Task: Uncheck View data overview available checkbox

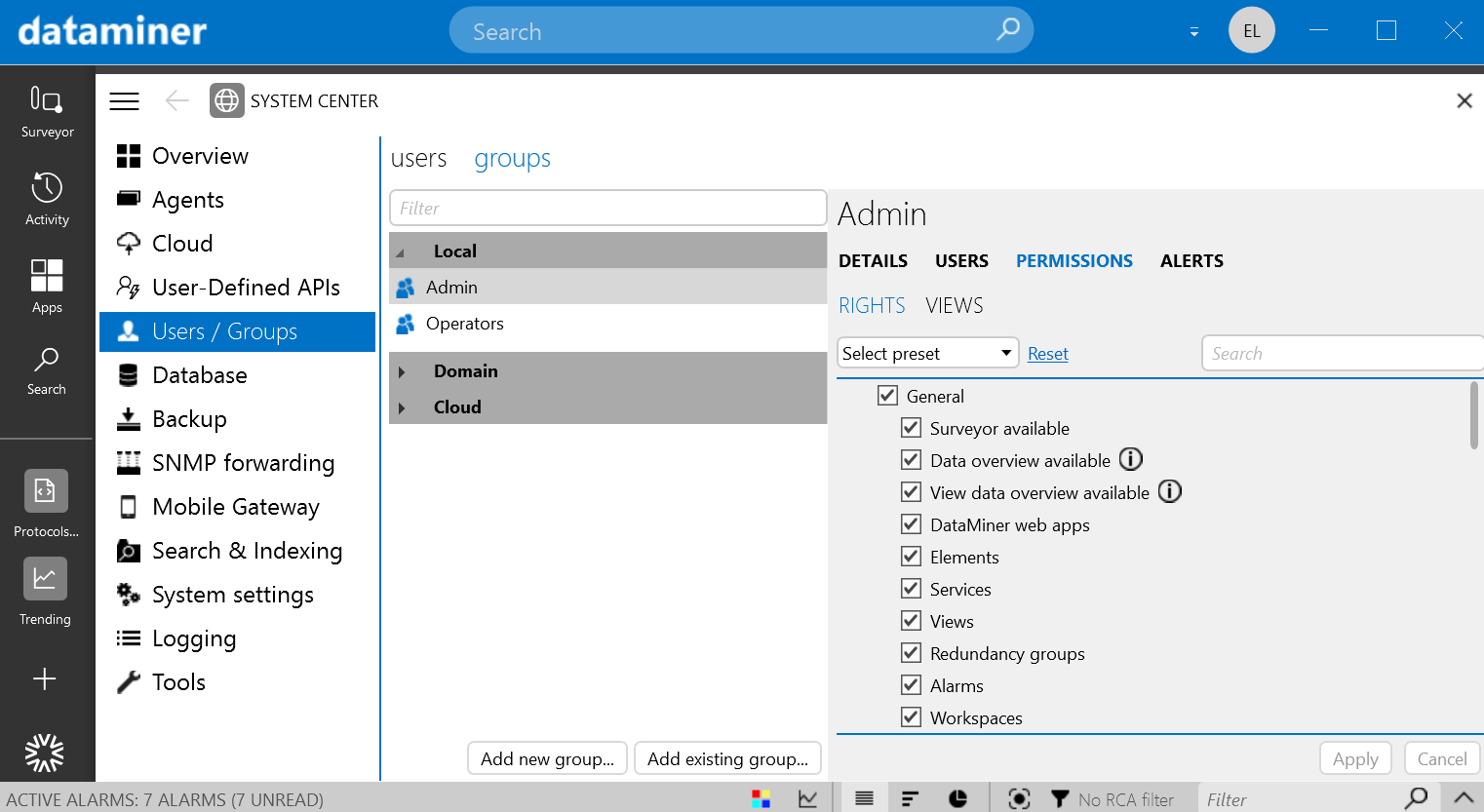Action: pos(911,491)
